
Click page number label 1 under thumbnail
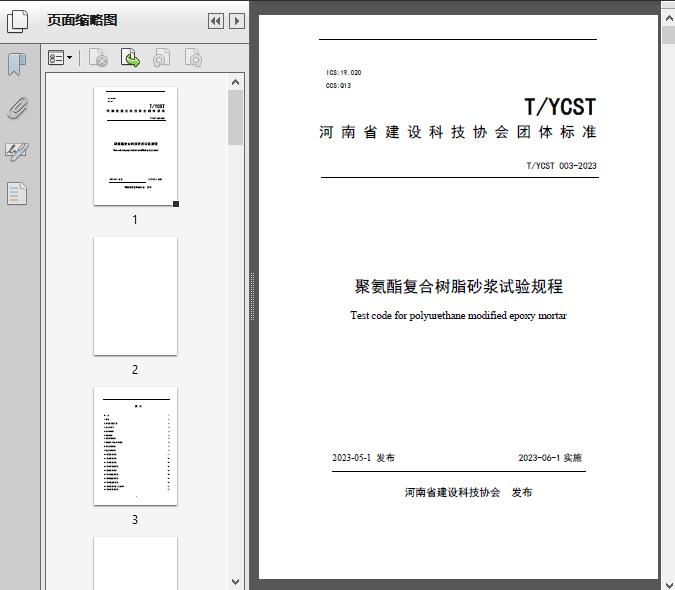click(135, 219)
